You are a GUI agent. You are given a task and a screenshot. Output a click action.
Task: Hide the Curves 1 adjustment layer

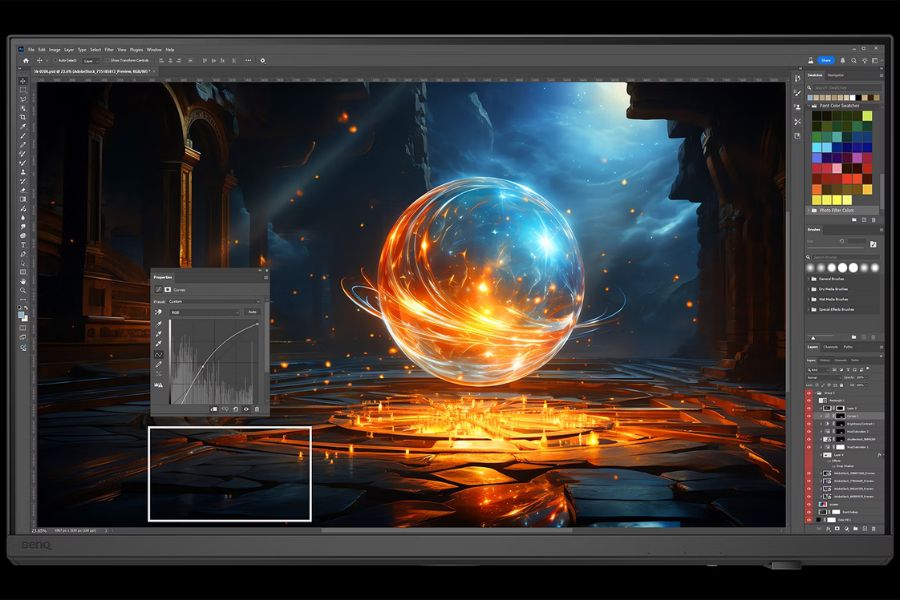coord(809,416)
